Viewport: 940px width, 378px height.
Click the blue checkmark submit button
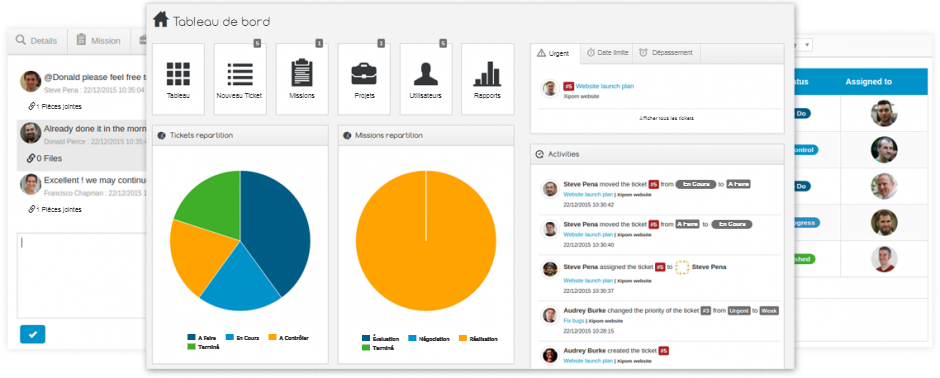pyautogui.click(x=32, y=334)
